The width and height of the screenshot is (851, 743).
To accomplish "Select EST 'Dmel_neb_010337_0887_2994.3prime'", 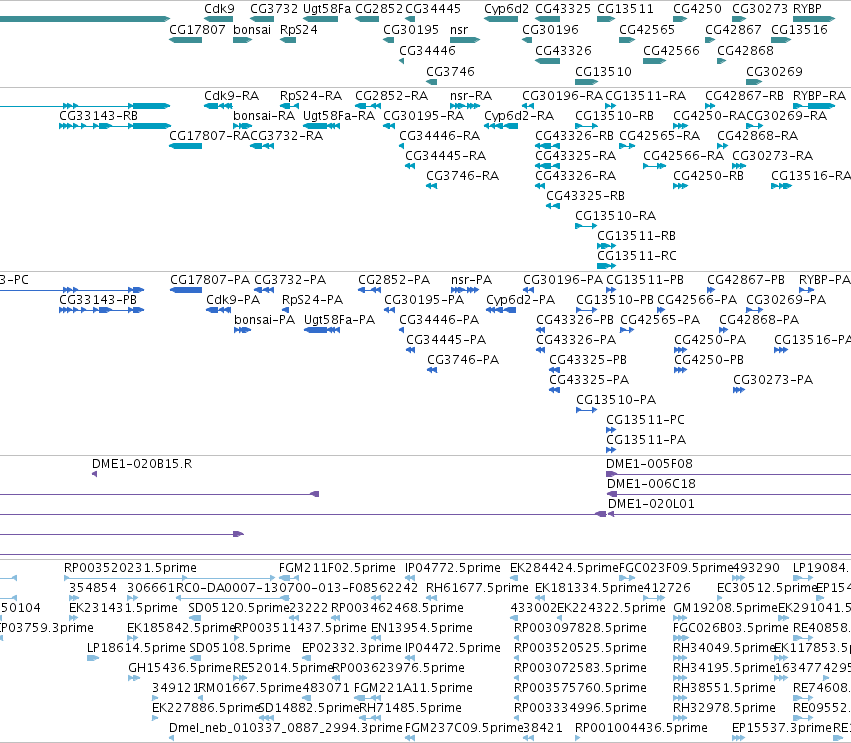I will coord(285,728).
